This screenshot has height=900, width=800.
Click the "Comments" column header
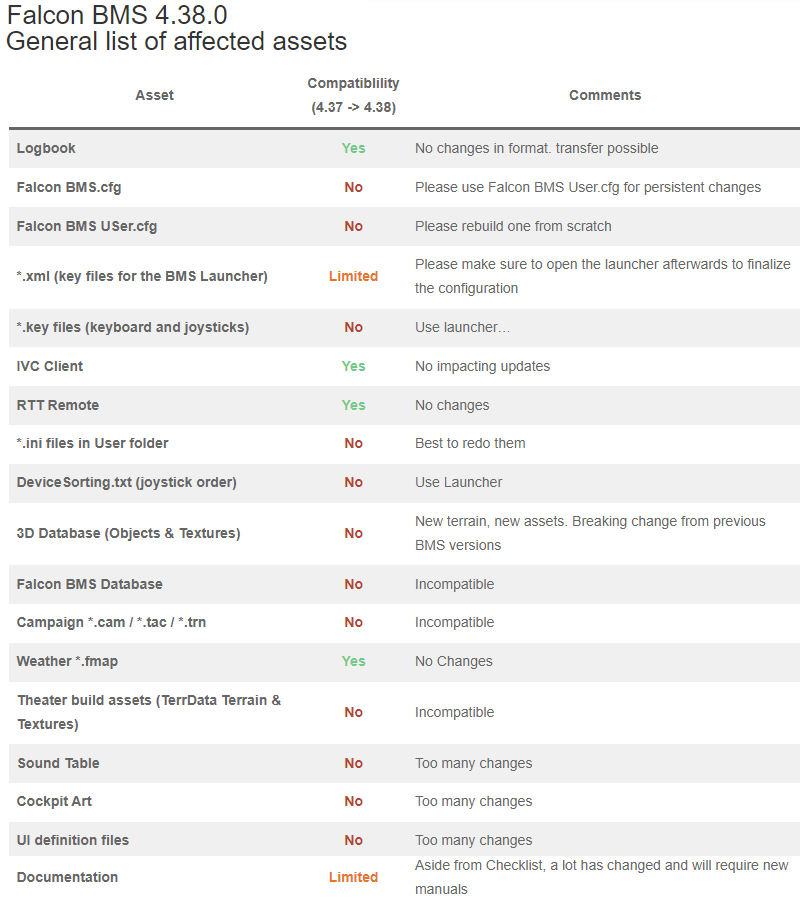pos(605,95)
